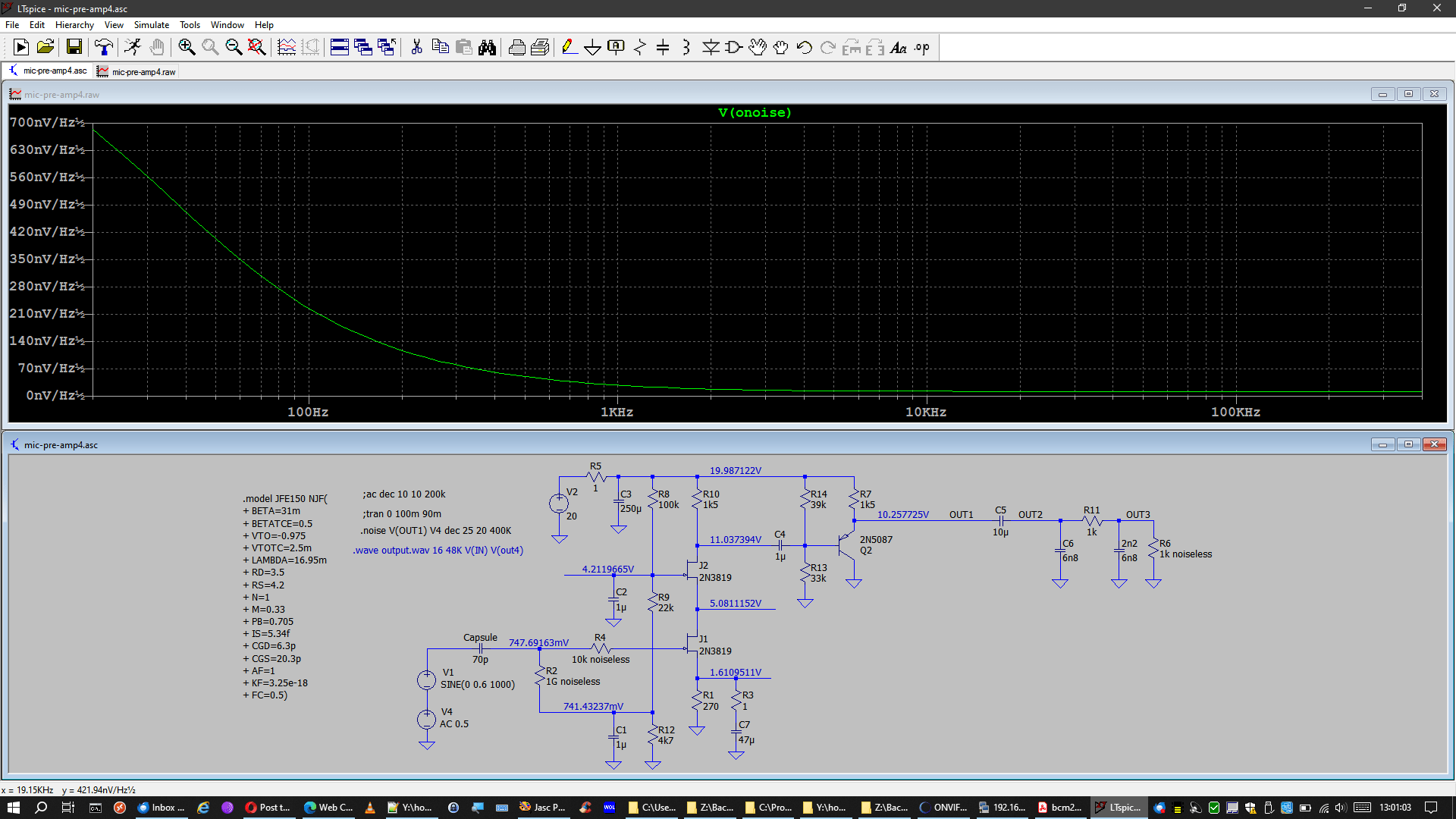The height and width of the screenshot is (819, 1456).
Task: Run the simulation with the running man icon
Action: 133,47
